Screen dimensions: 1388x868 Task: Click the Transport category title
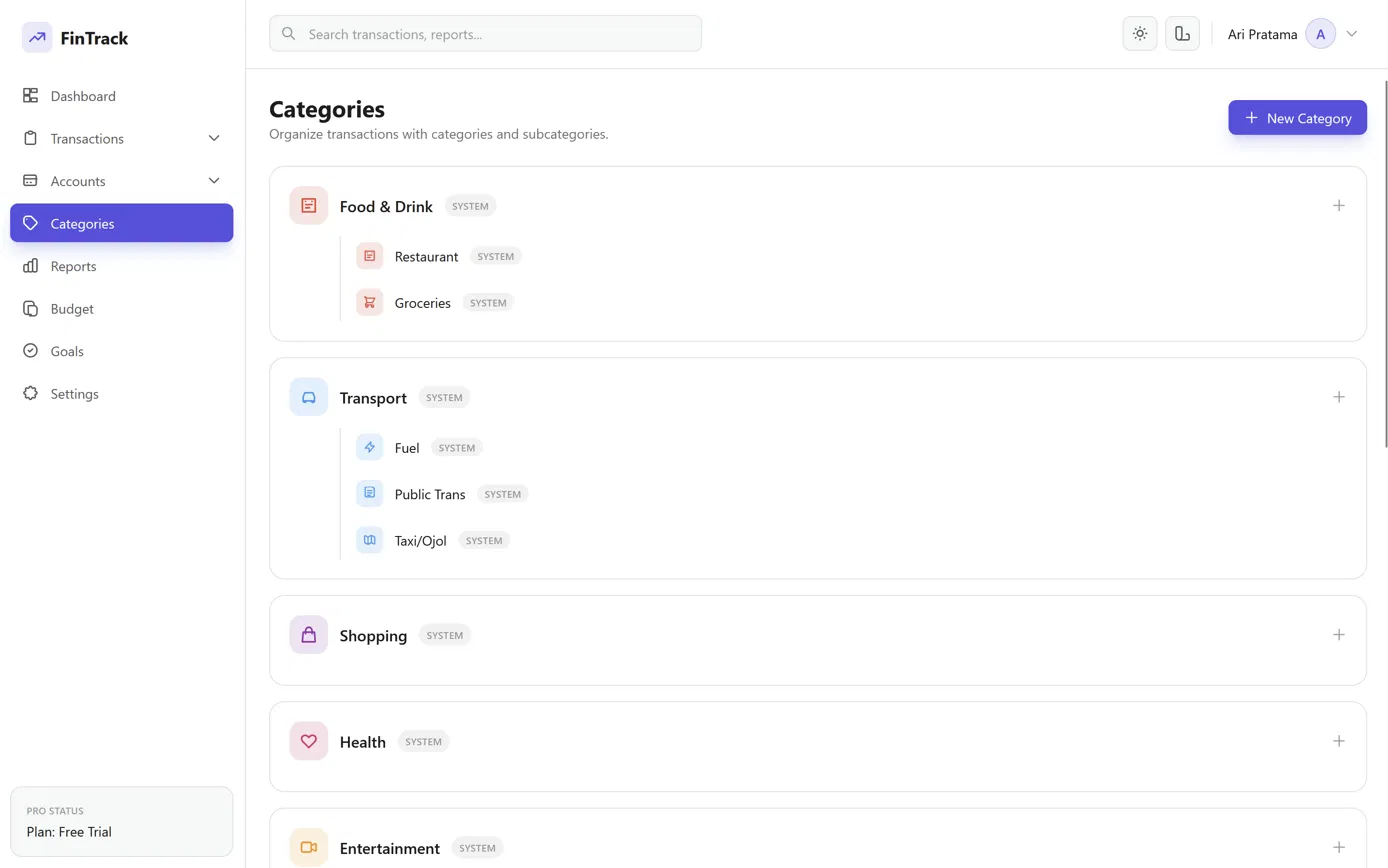373,398
